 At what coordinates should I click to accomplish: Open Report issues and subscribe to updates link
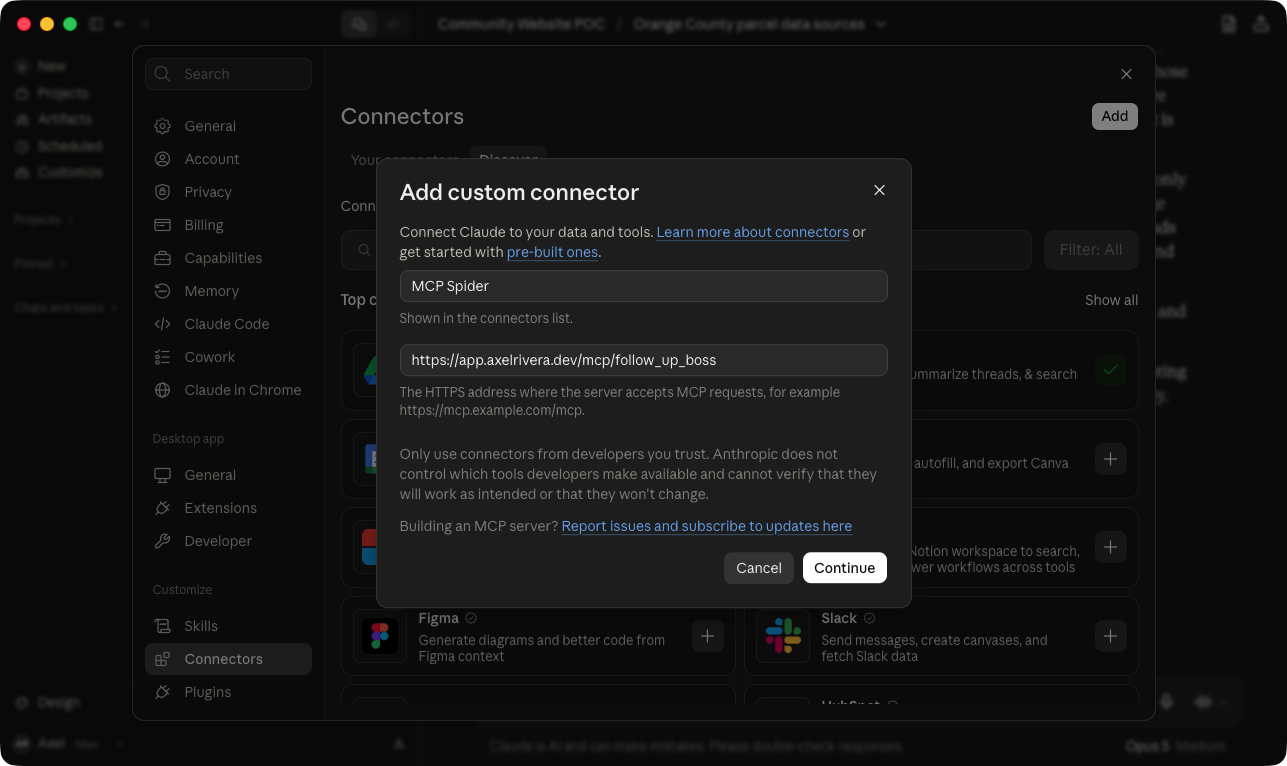[x=706, y=526]
